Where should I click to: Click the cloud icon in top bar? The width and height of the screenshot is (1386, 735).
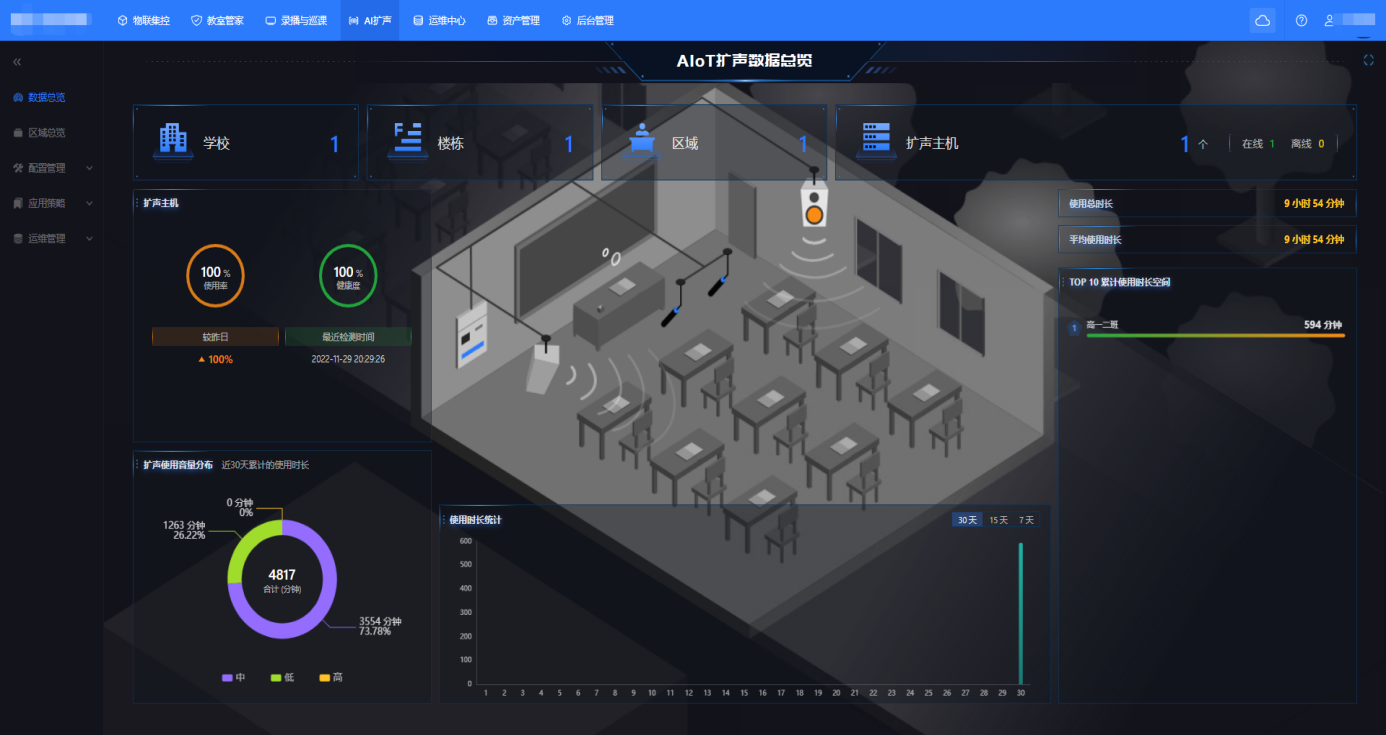tap(1262, 20)
